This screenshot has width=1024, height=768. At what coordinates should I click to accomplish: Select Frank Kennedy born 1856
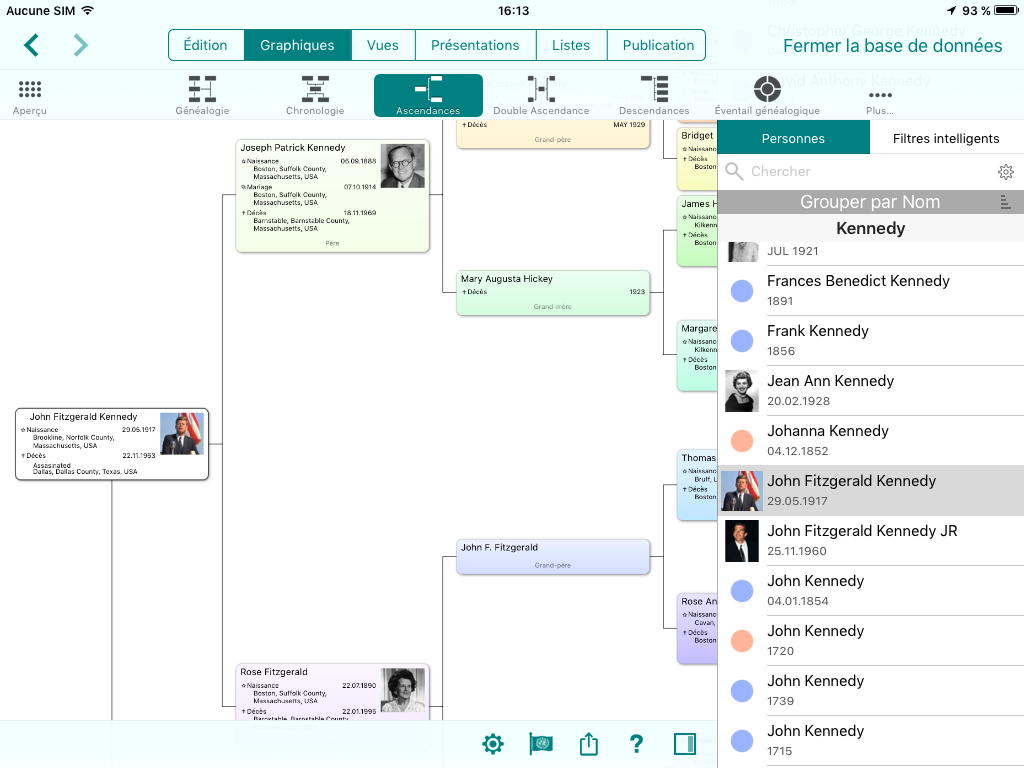(871, 341)
